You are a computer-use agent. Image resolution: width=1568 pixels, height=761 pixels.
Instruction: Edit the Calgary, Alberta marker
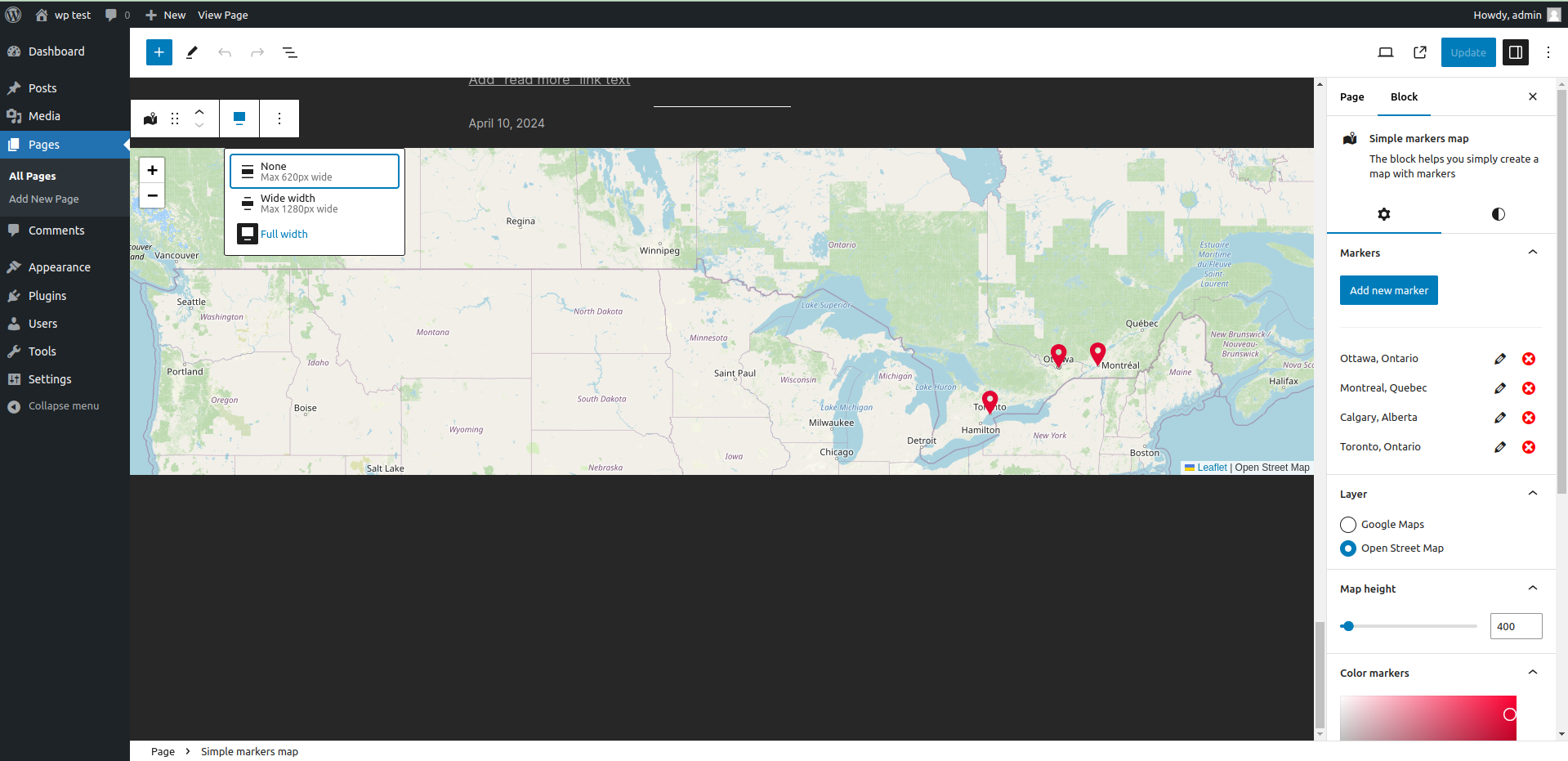point(1500,418)
